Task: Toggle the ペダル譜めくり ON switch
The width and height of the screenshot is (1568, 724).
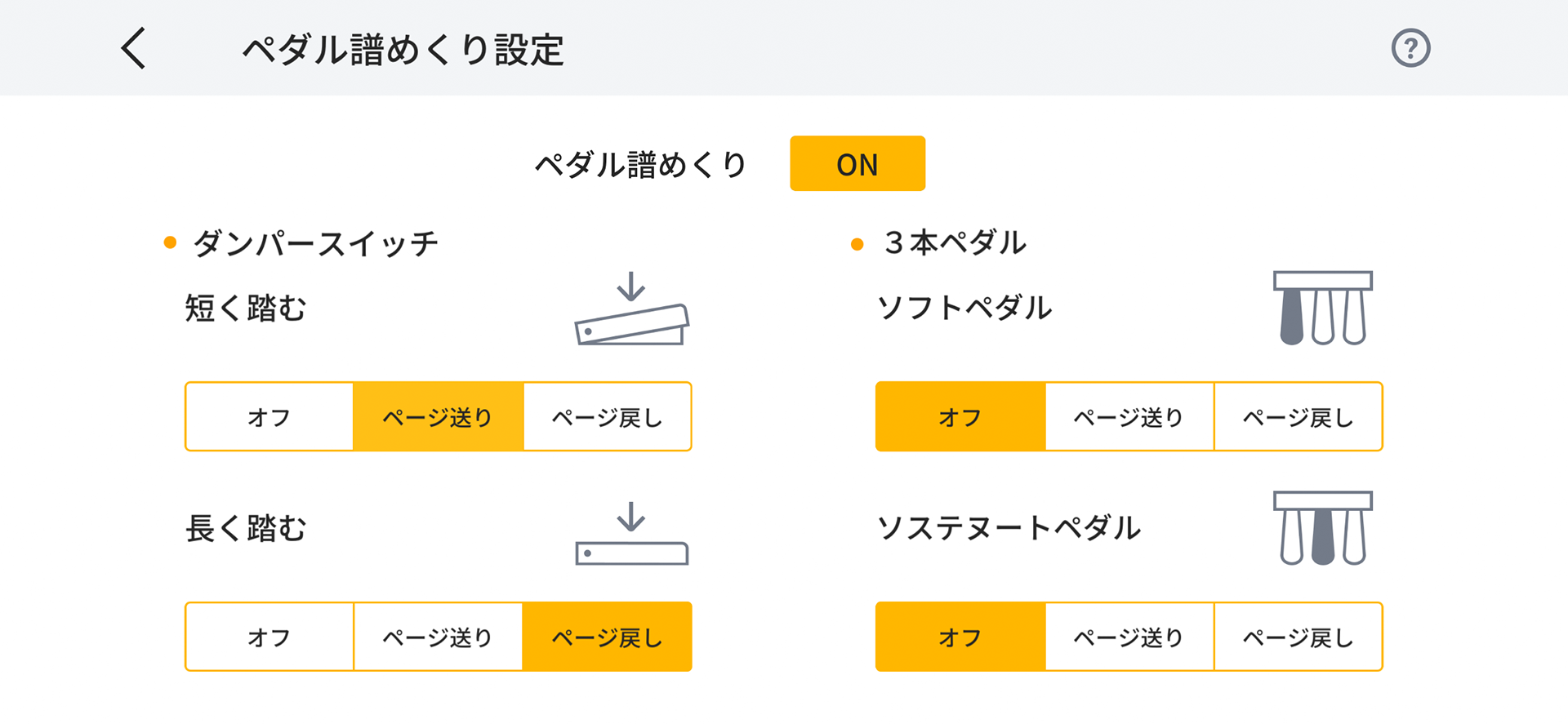Action: tap(857, 164)
